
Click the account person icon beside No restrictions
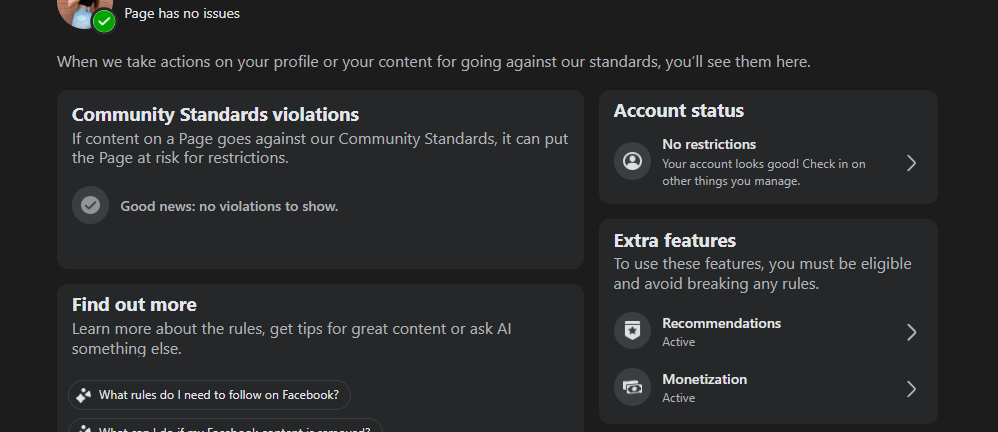[632, 162]
